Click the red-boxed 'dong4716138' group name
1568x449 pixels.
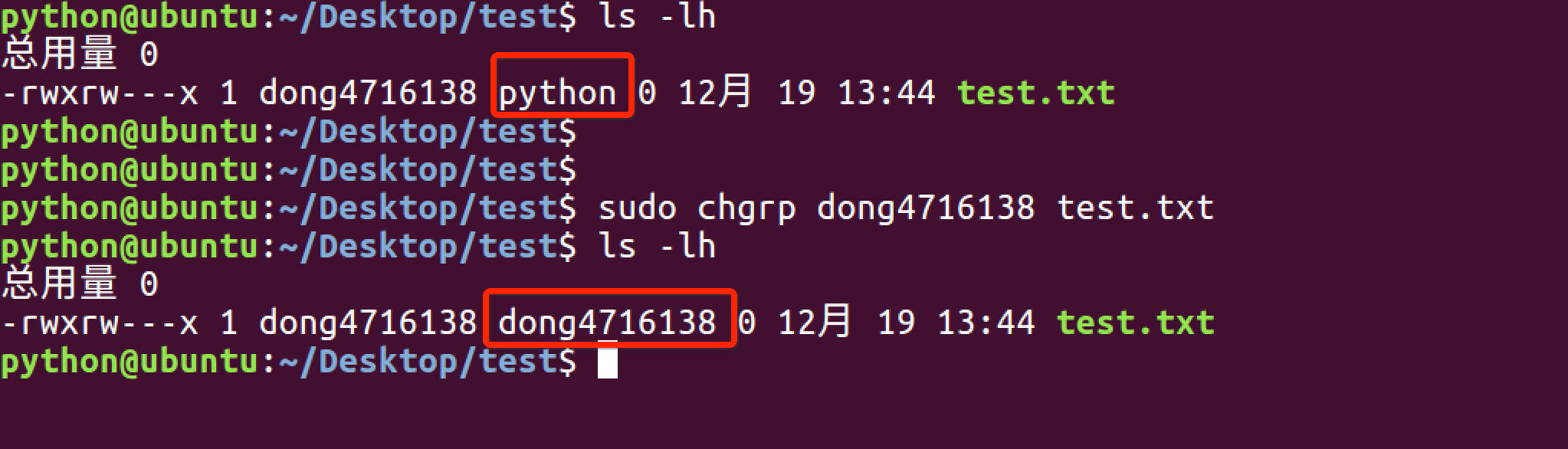click(607, 323)
